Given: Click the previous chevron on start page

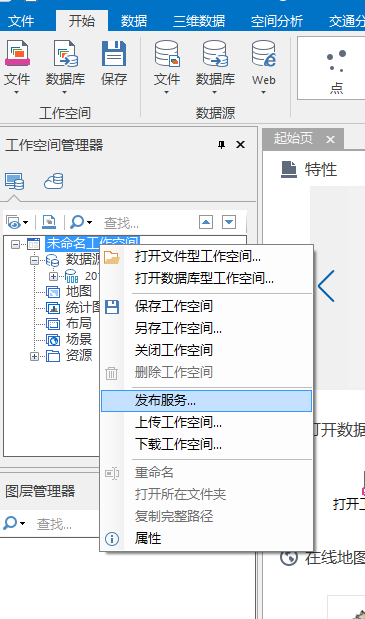Looking at the screenshot, I should pos(326,286).
